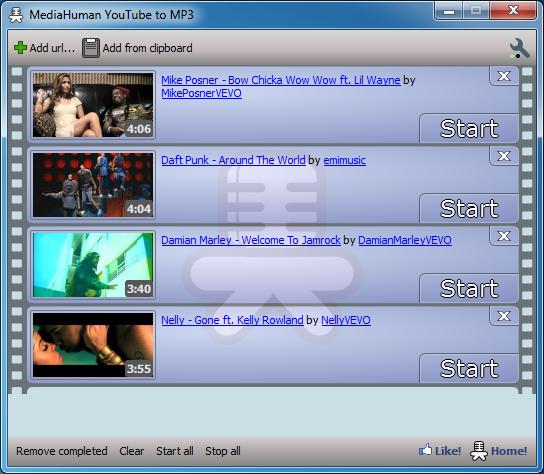Screen dimensions: 544x474
Task: Click Stop all
Action: point(223,451)
